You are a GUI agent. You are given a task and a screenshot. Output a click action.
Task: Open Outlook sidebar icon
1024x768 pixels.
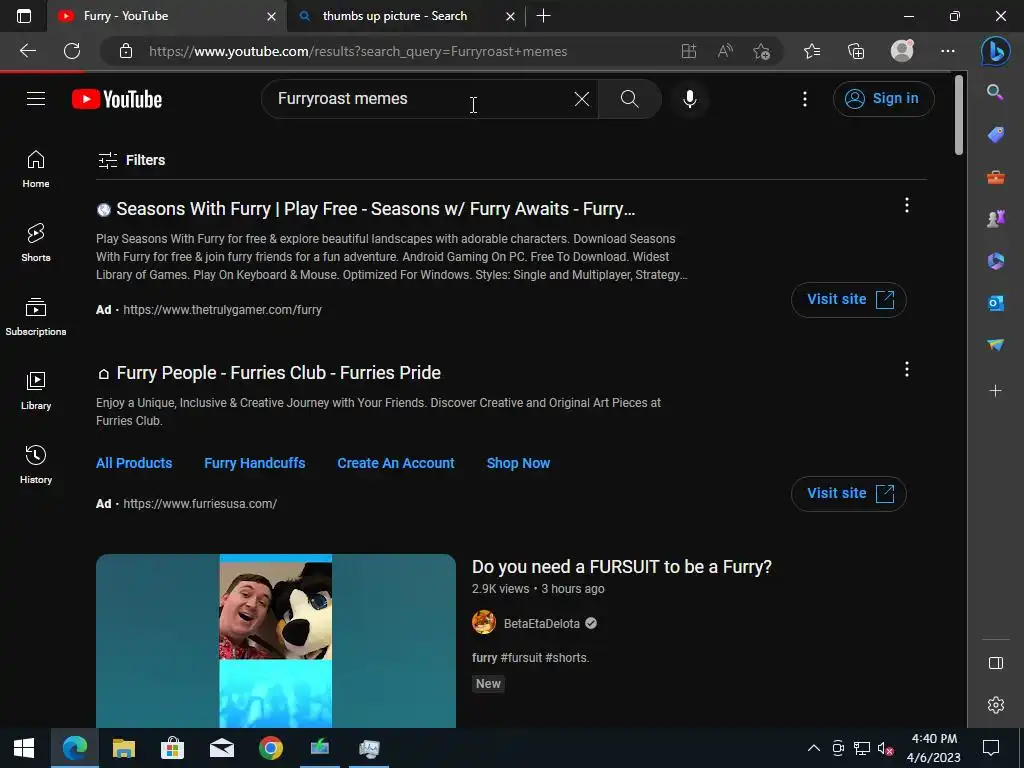(x=995, y=303)
